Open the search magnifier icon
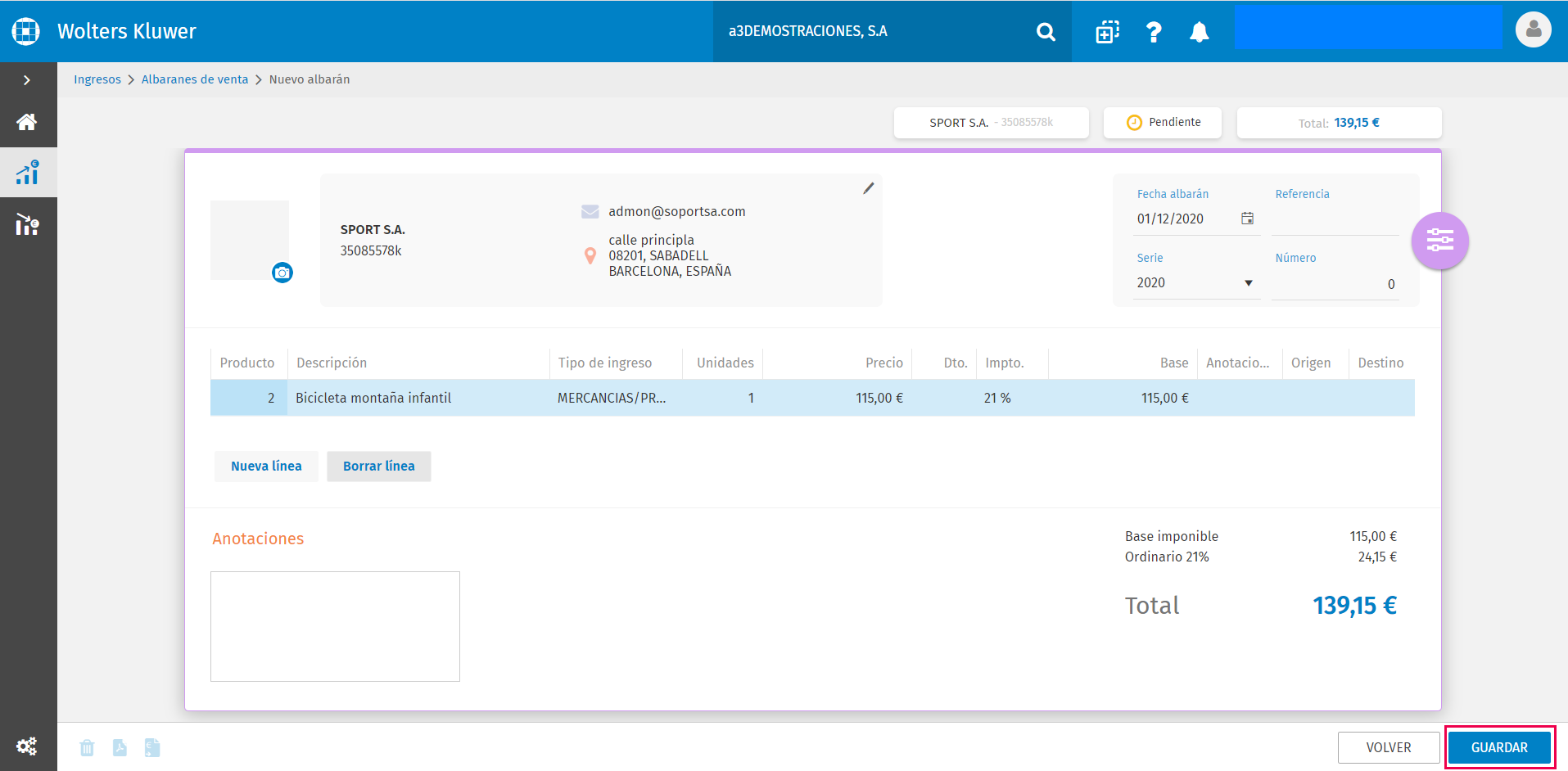The image size is (1568, 771). coord(1046,32)
